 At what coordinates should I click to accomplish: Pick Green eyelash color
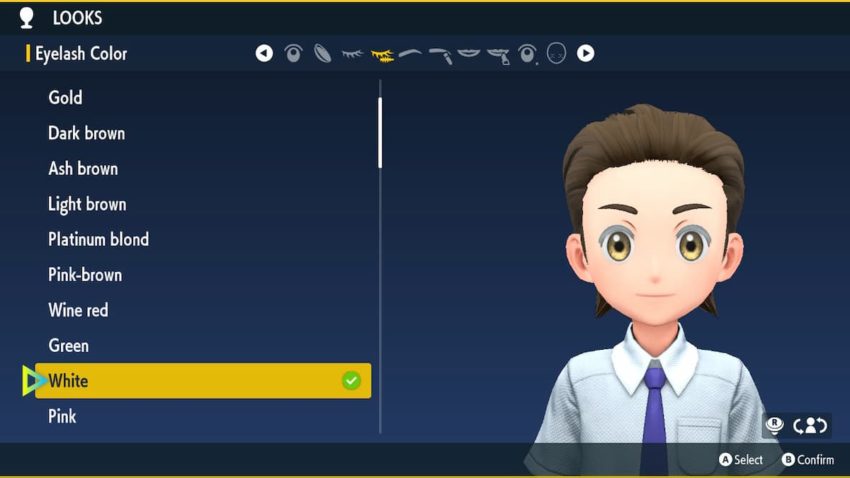203,346
